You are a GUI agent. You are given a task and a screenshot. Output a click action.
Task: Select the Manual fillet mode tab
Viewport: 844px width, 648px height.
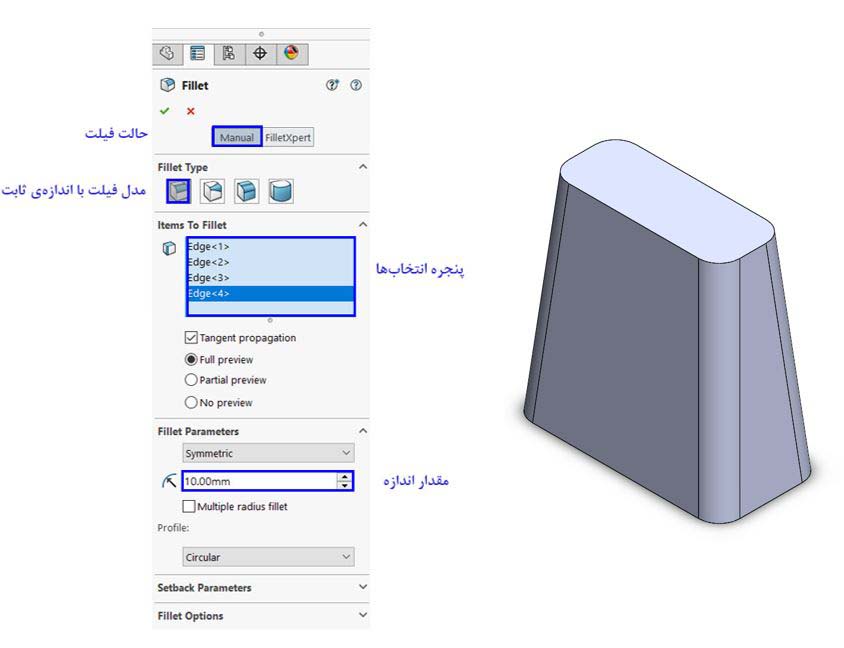coord(237,137)
